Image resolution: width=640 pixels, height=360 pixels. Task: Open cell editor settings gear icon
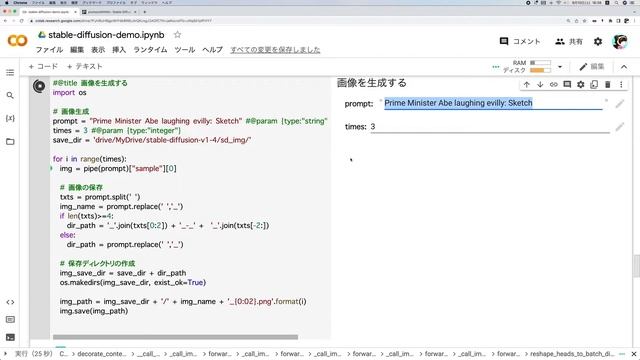(x=580, y=84)
